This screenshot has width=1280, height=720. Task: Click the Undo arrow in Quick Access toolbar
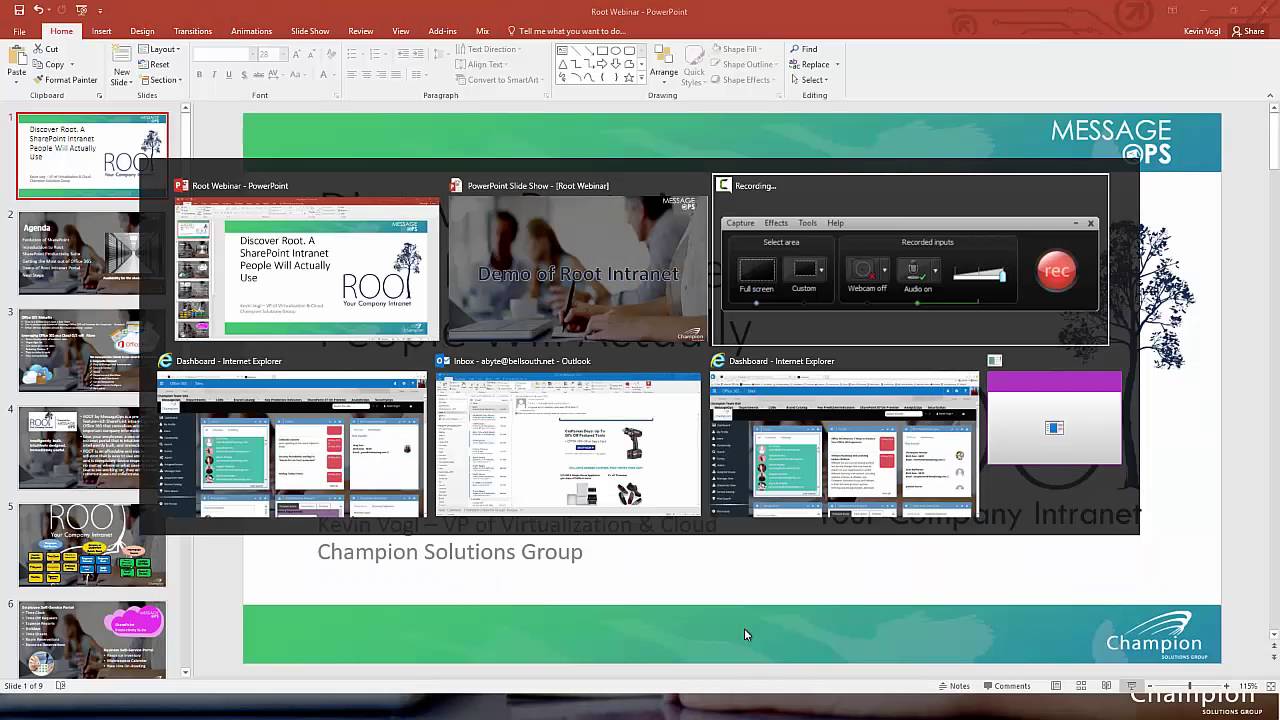38,10
